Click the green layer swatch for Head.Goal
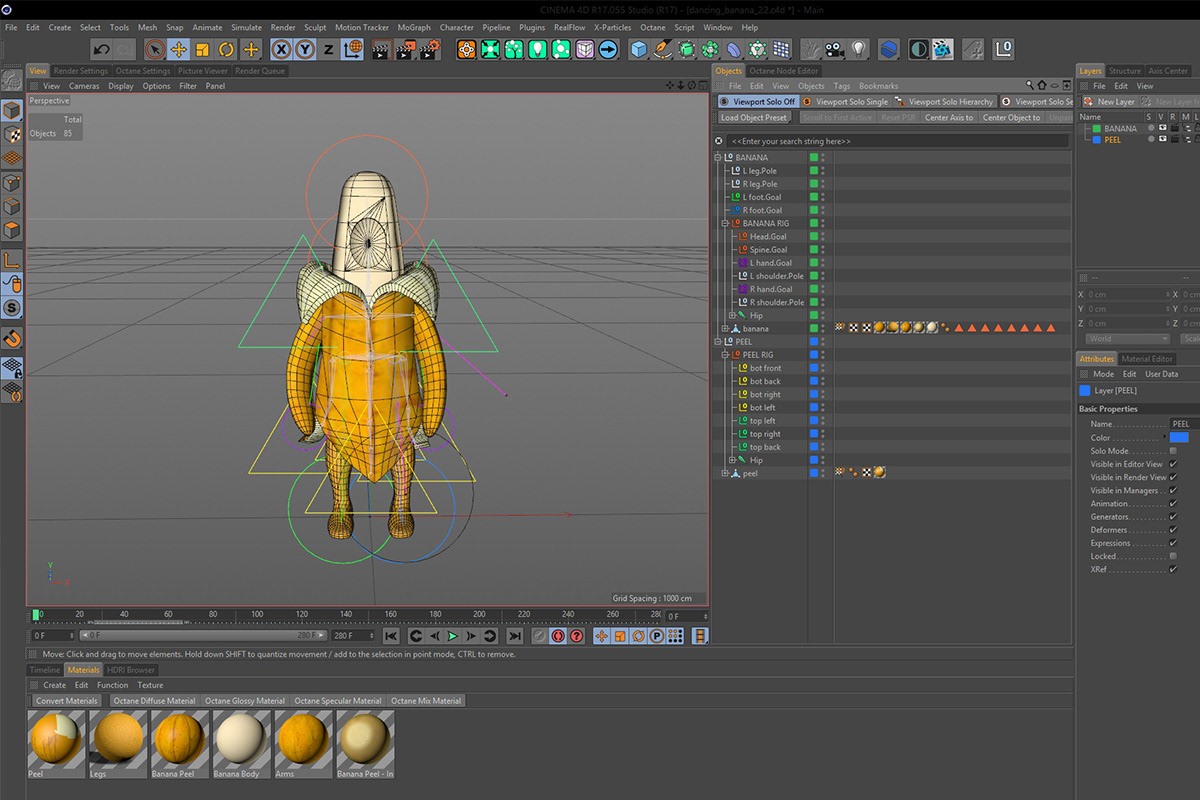Screen dimensions: 1200x800 click(x=814, y=237)
